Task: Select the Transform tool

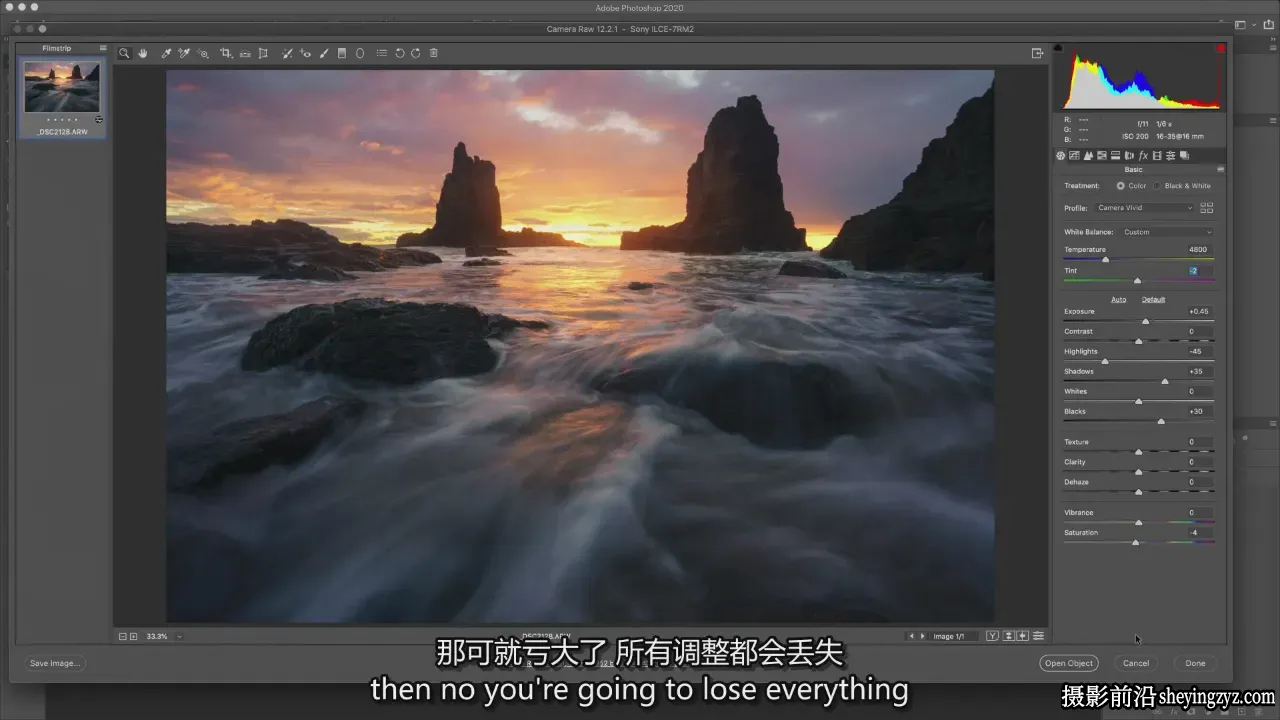Action: (x=263, y=53)
